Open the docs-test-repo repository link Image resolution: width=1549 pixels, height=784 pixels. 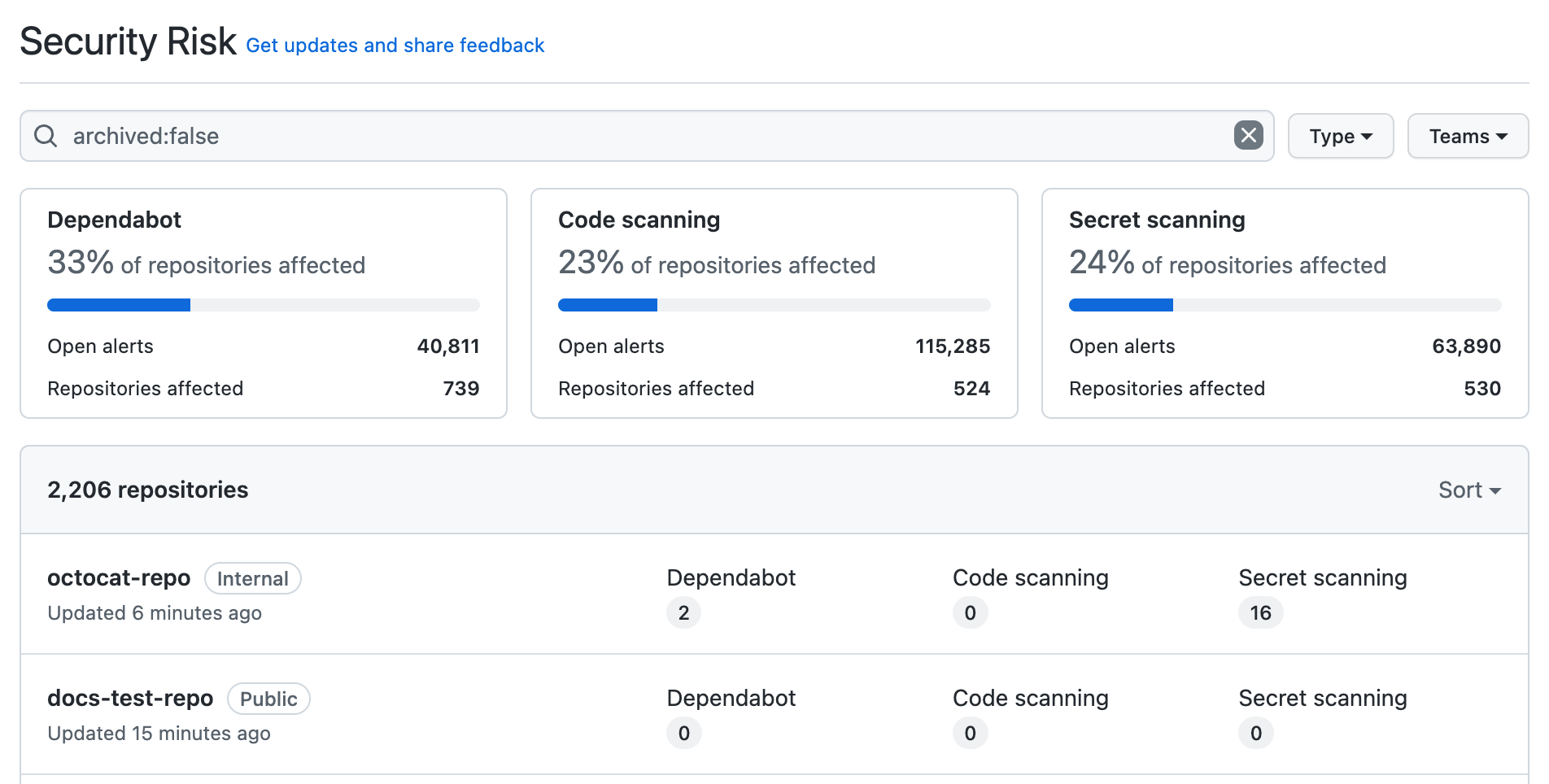130,699
